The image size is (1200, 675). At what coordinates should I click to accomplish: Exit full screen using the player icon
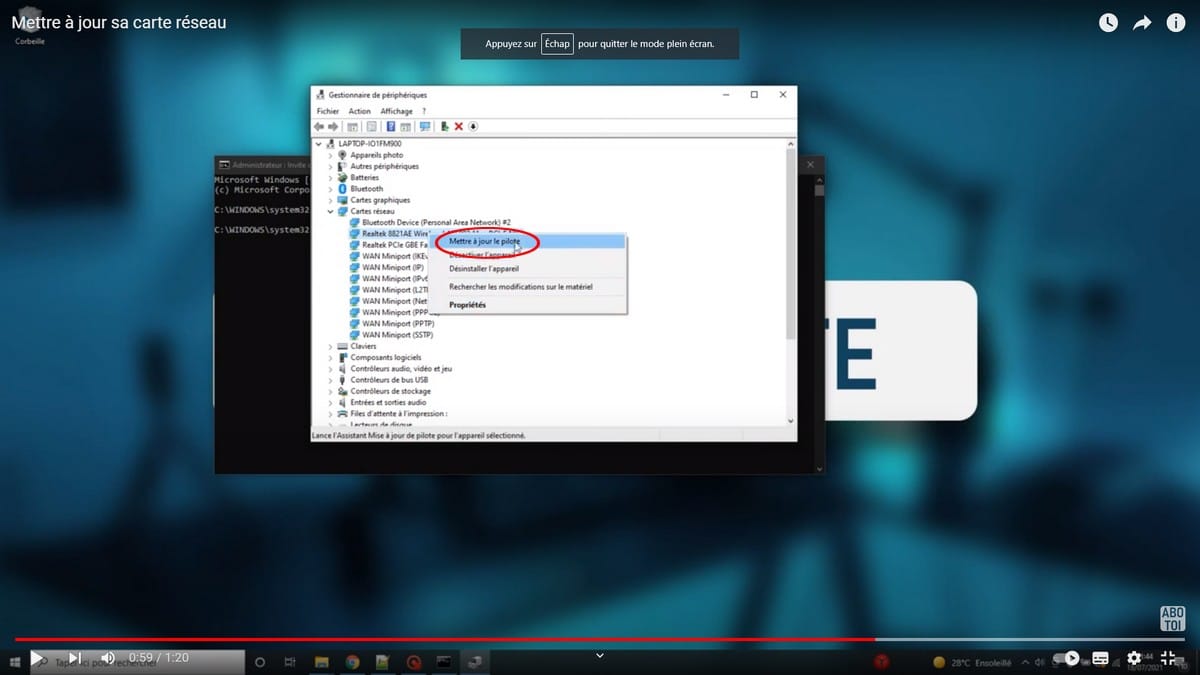click(1168, 659)
